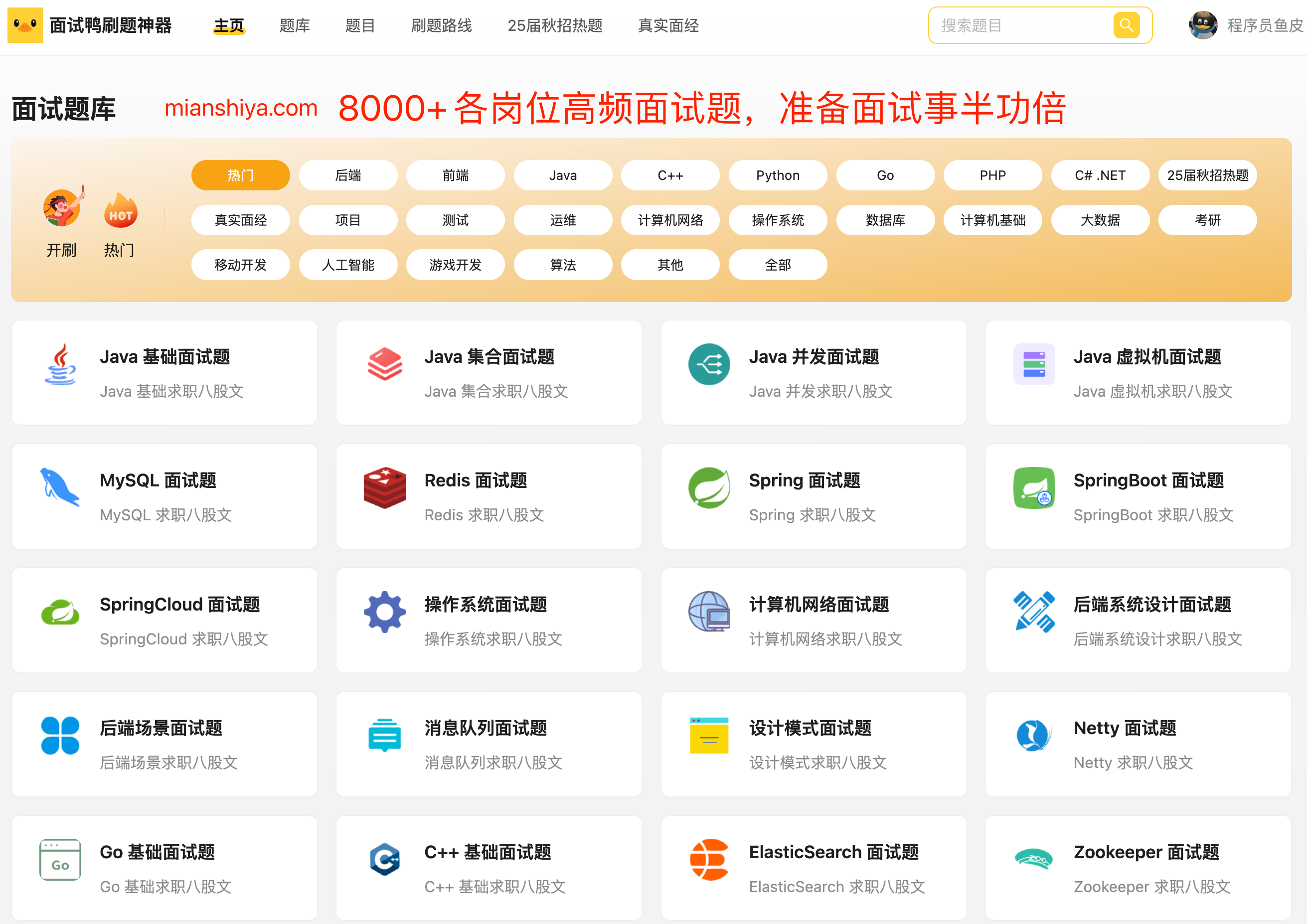This screenshot has height=924, width=1307.
Task: Click the SpringCloud cloud leaf icon
Action: click(x=60, y=613)
